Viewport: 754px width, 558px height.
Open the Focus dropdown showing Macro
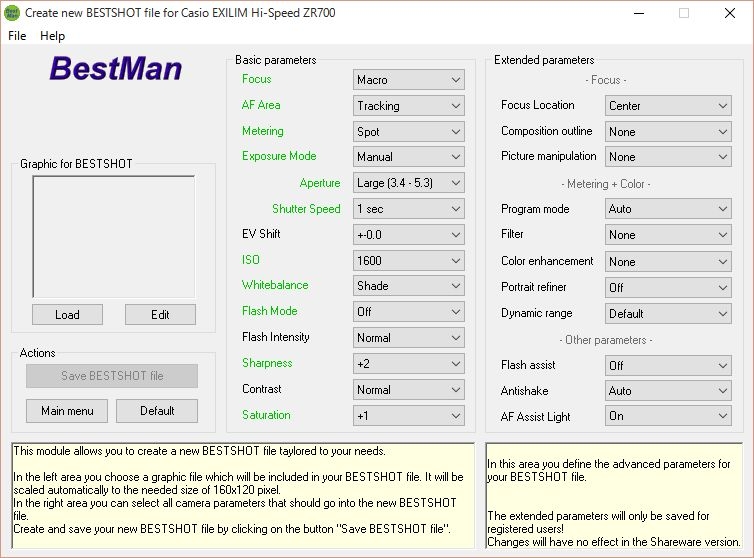(408, 80)
